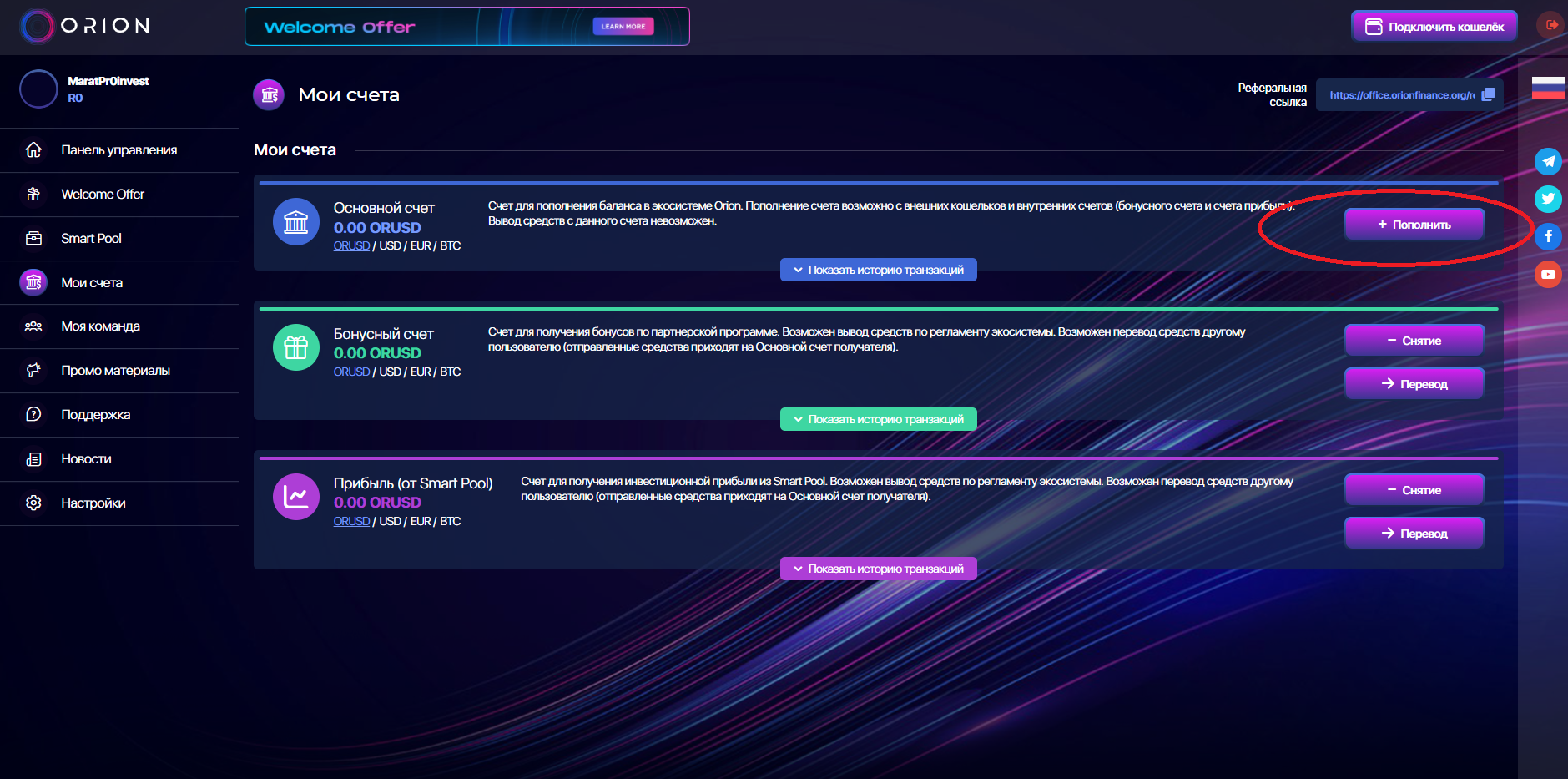Select EUR currency for Бонусный счет
Screen dimensions: 1568x779
click(421, 372)
